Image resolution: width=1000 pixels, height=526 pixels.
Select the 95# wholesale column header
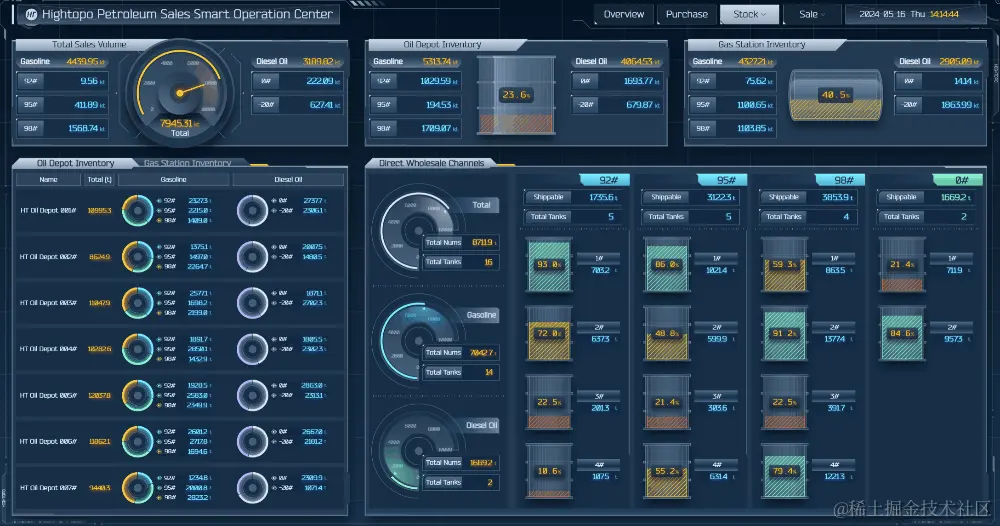click(x=723, y=180)
